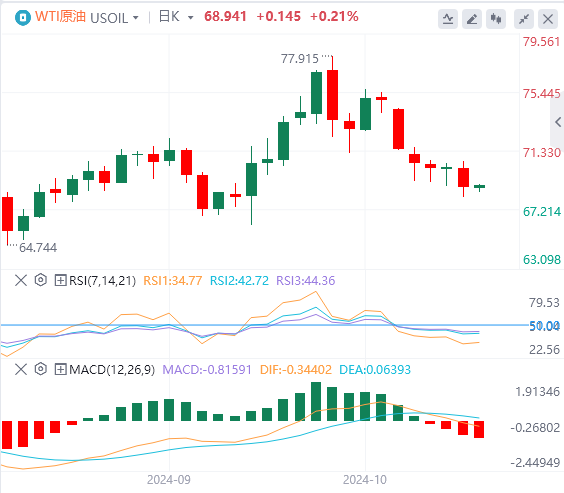Click the MACD:-0.81591 value
This screenshot has width=564, height=493.
[x=207, y=370]
